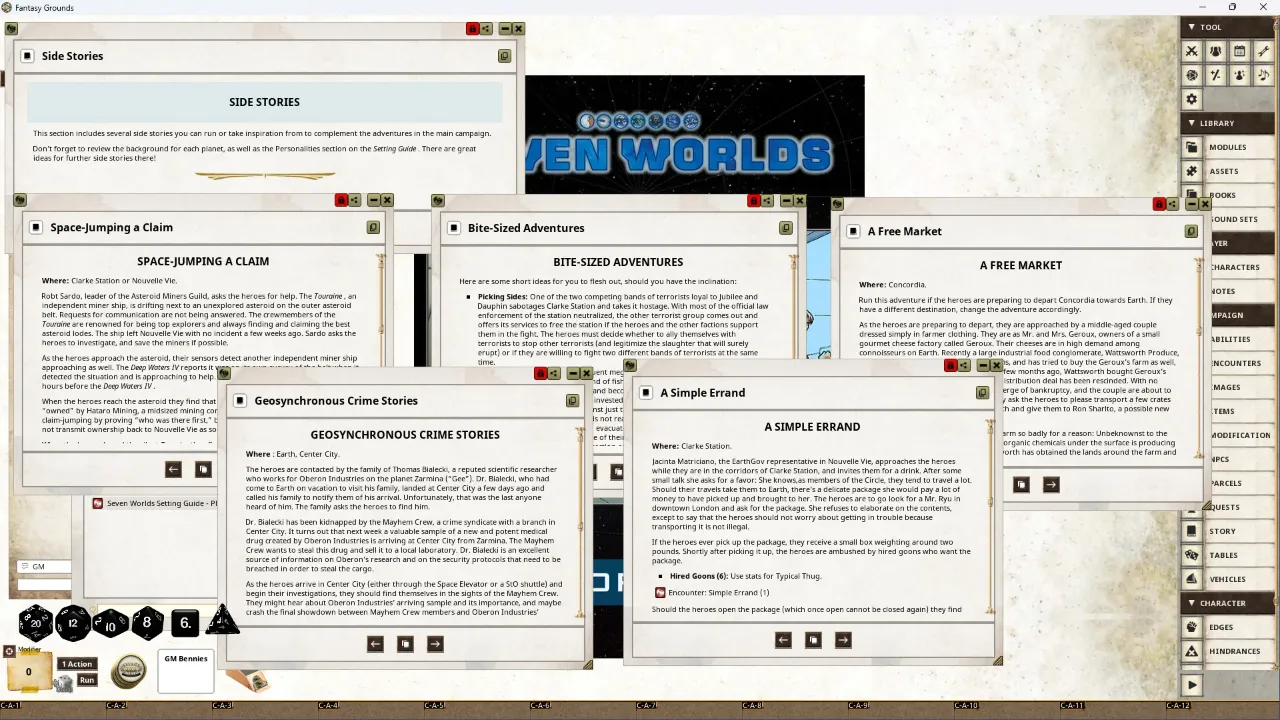Viewport: 1280px width, 720px height.
Task: Click the wild die icon beside Run
Action: [x=64, y=683]
